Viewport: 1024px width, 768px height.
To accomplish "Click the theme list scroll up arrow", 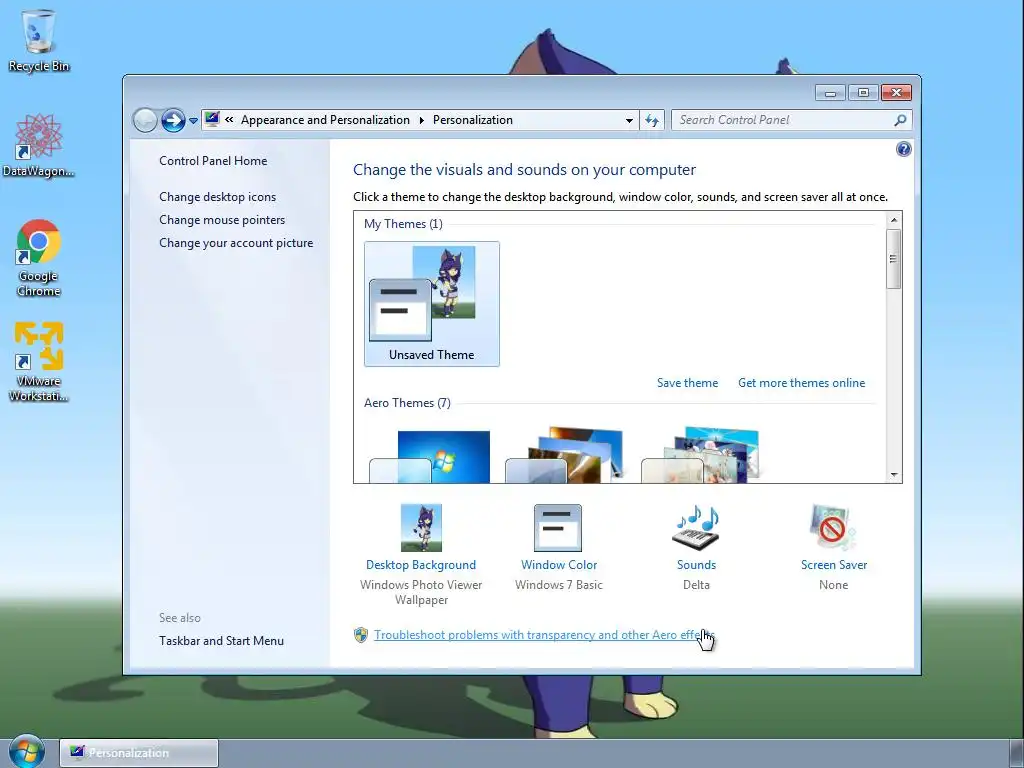I will click(x=894, y=220).
